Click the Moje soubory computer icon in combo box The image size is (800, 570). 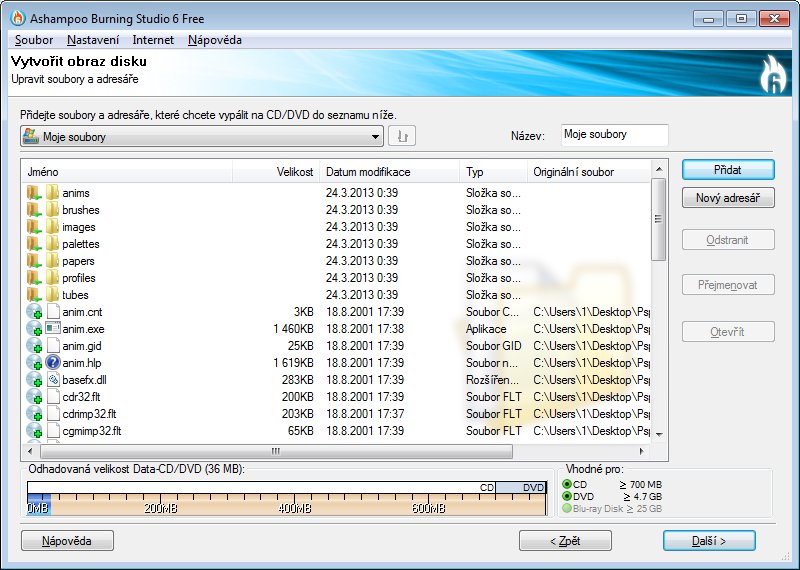click(x=31, y=136)
